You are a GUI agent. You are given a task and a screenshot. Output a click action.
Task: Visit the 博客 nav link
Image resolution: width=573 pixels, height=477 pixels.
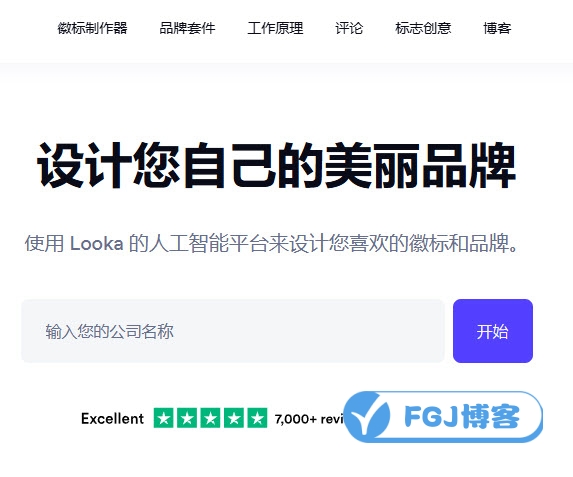tap(497, 28)
